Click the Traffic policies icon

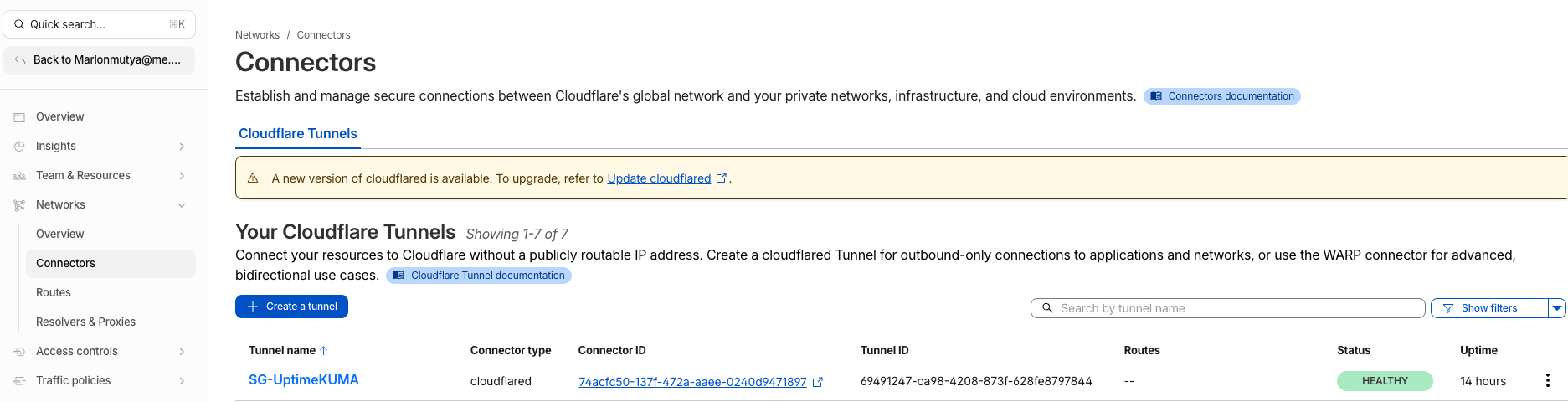[19, 381]
